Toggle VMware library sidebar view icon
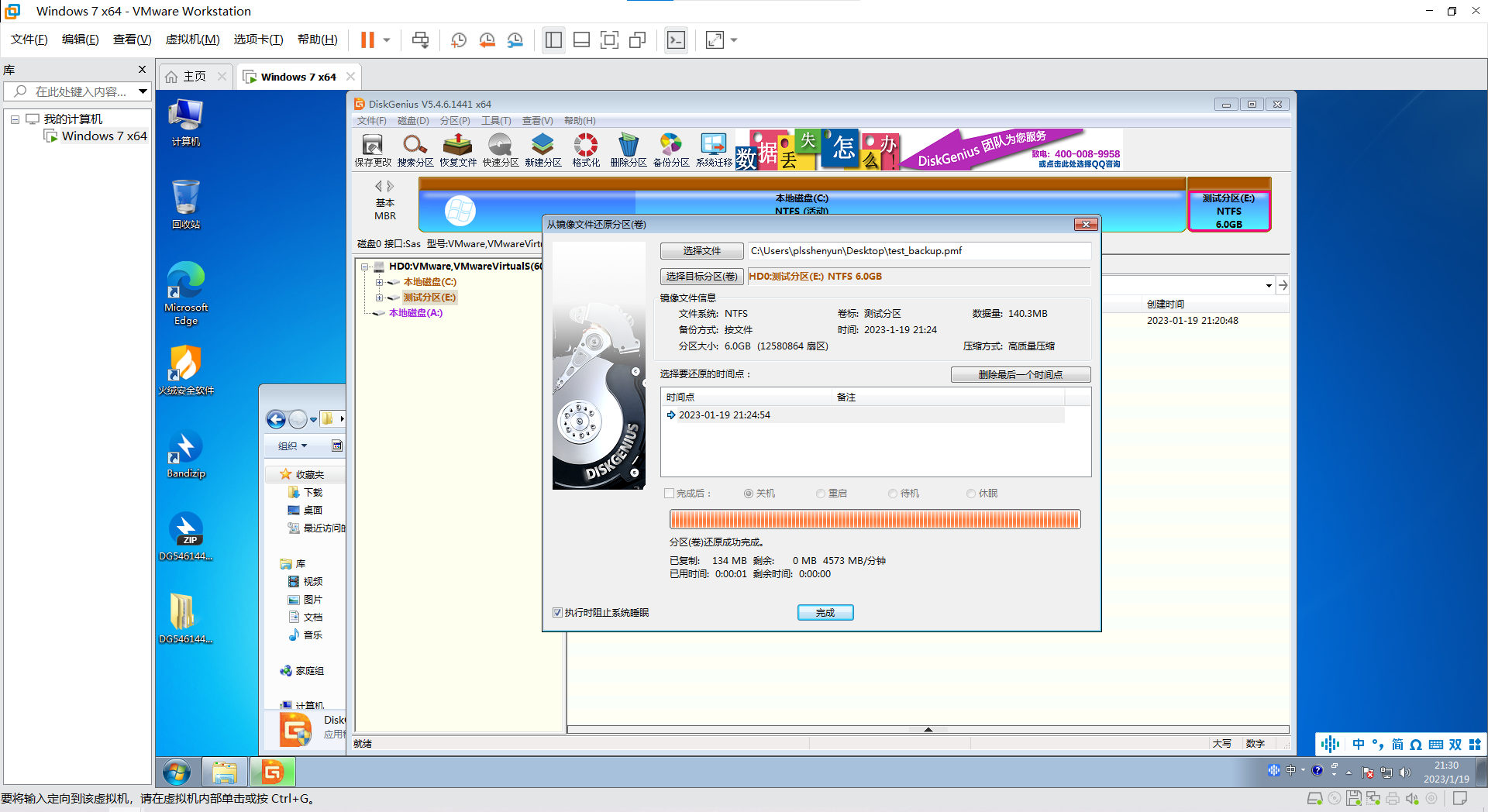 (x=553, y=40)
